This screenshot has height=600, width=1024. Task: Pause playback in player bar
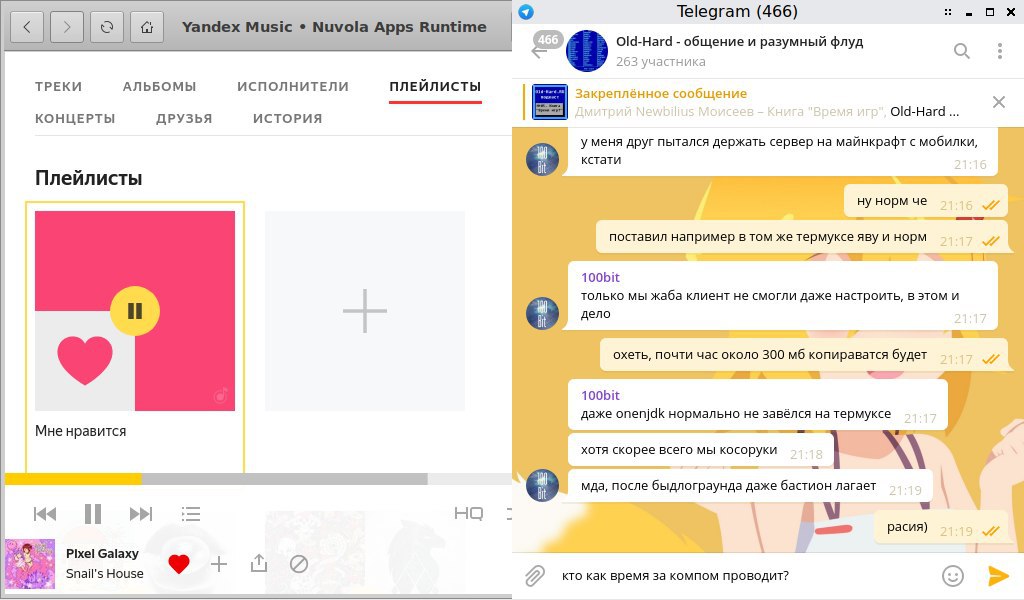pos(93,514)
